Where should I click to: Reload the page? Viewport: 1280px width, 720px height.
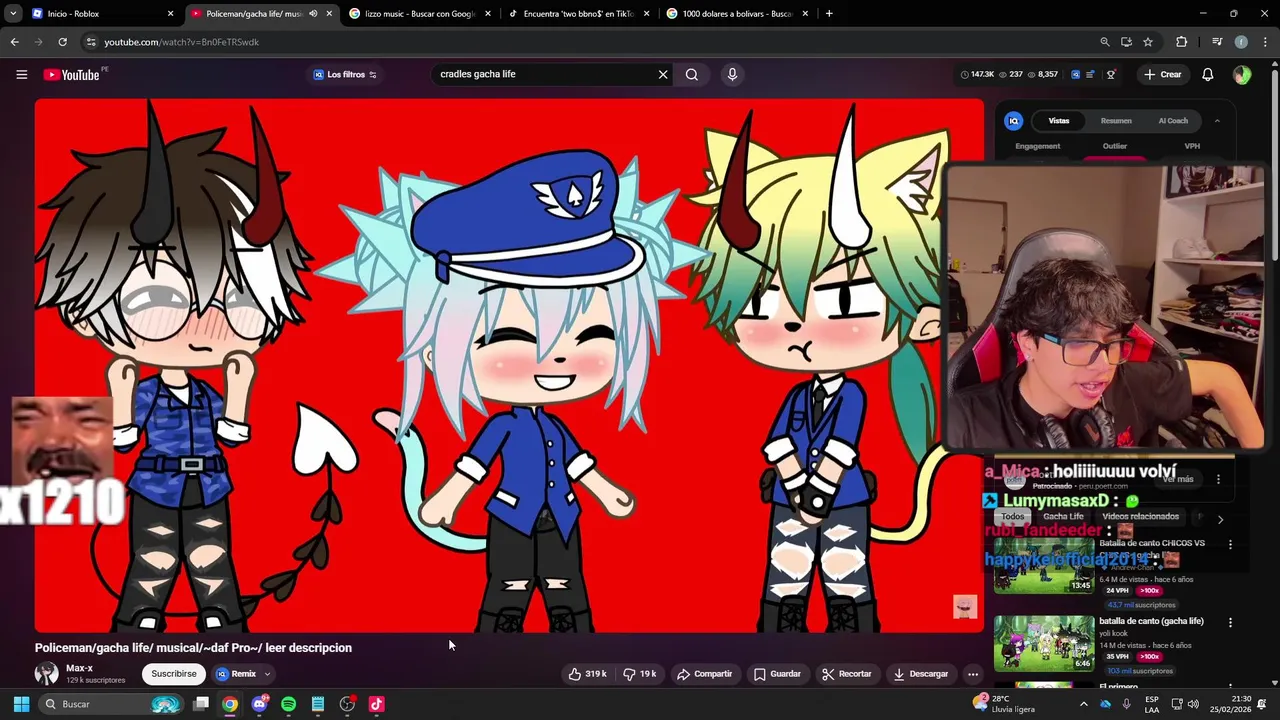click(x=62, y=42)
